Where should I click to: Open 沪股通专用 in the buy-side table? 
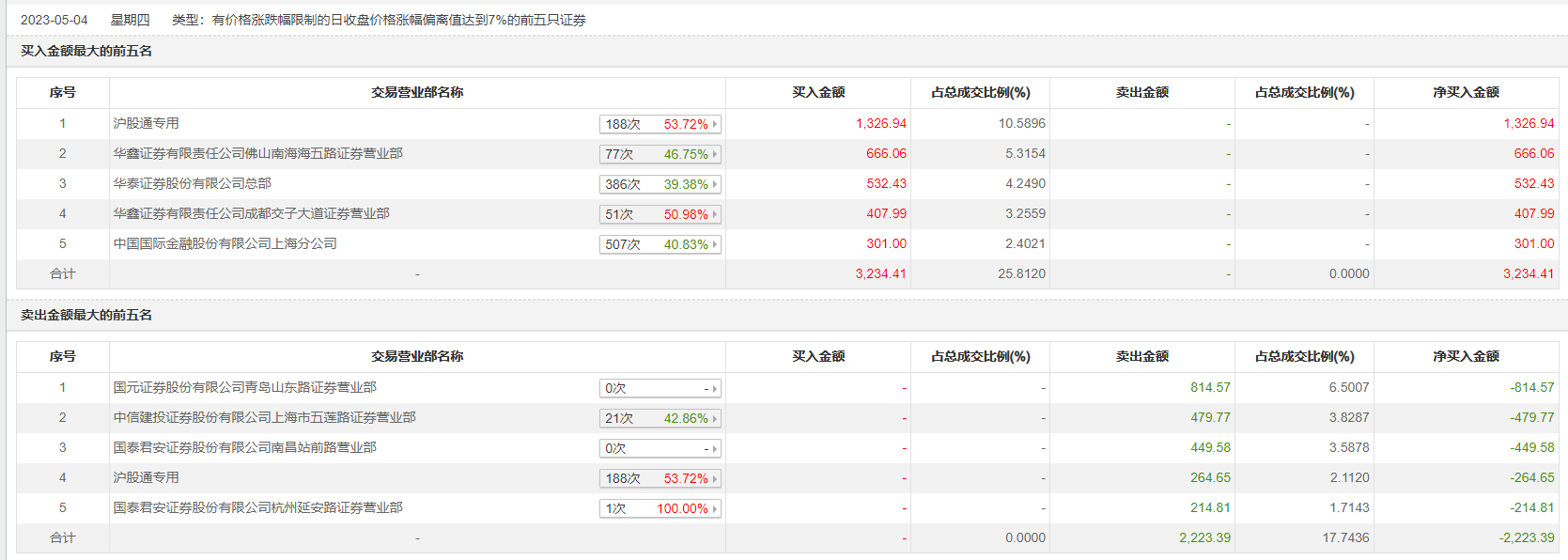tap(147, 123)
